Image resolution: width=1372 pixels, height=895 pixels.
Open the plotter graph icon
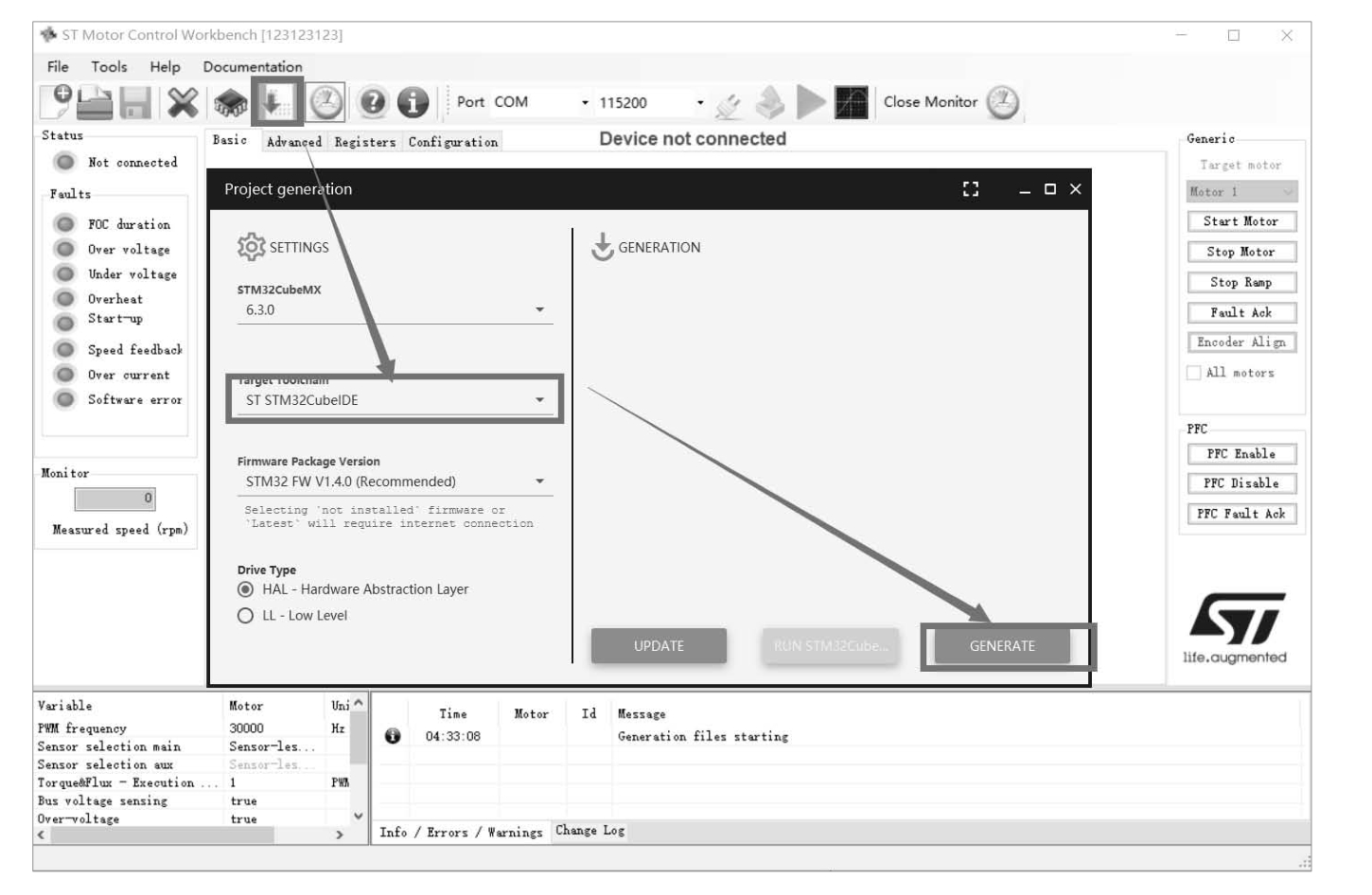(852, 102)
